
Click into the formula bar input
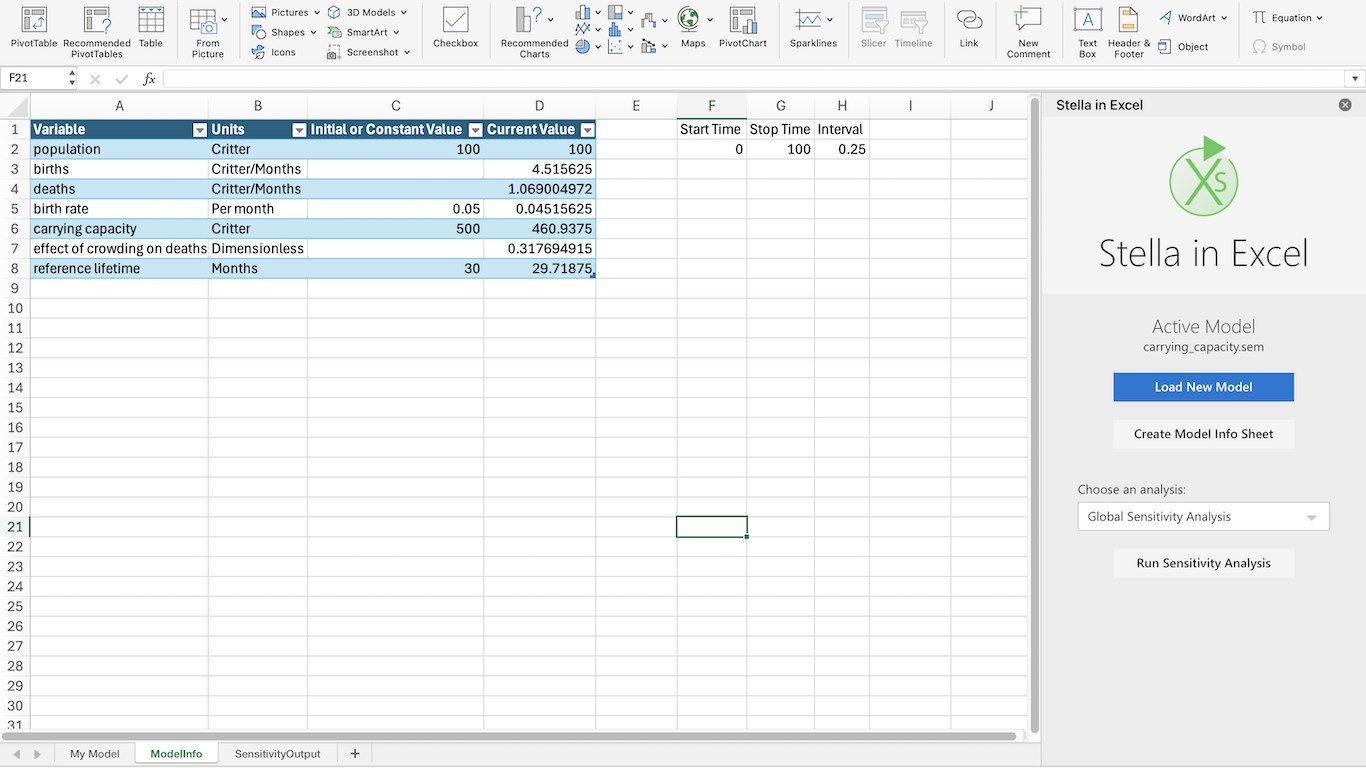(754, 79)
